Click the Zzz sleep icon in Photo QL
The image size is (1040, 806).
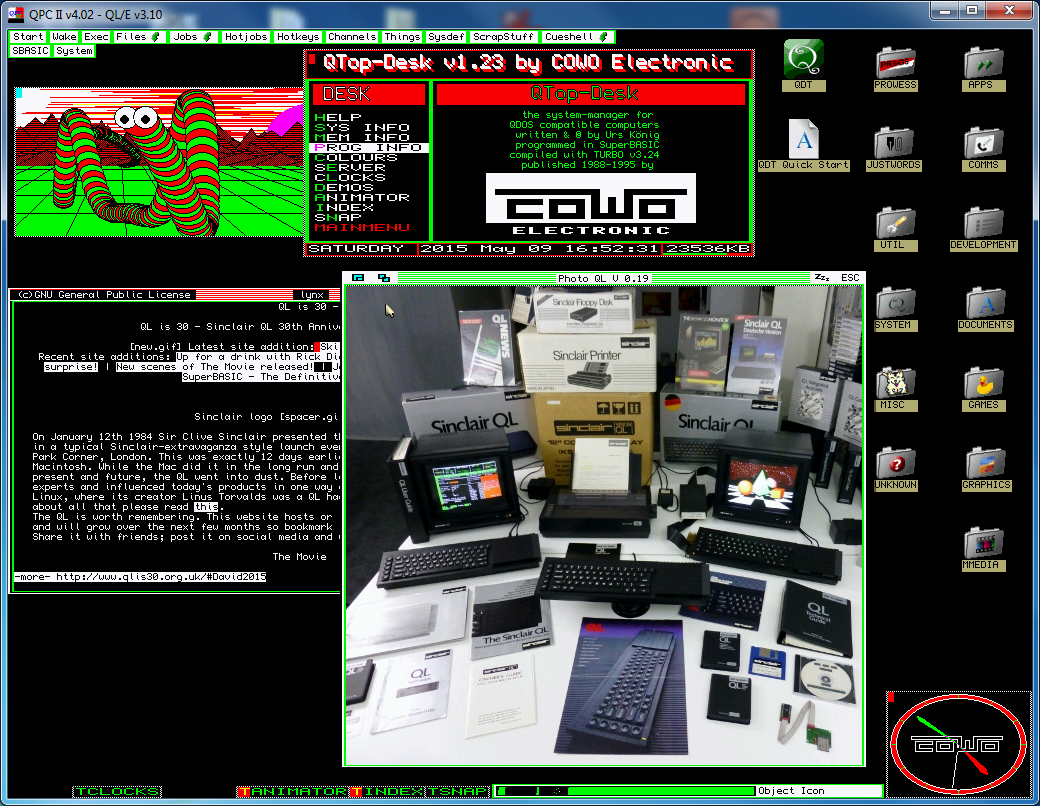[x=822, y=277]
